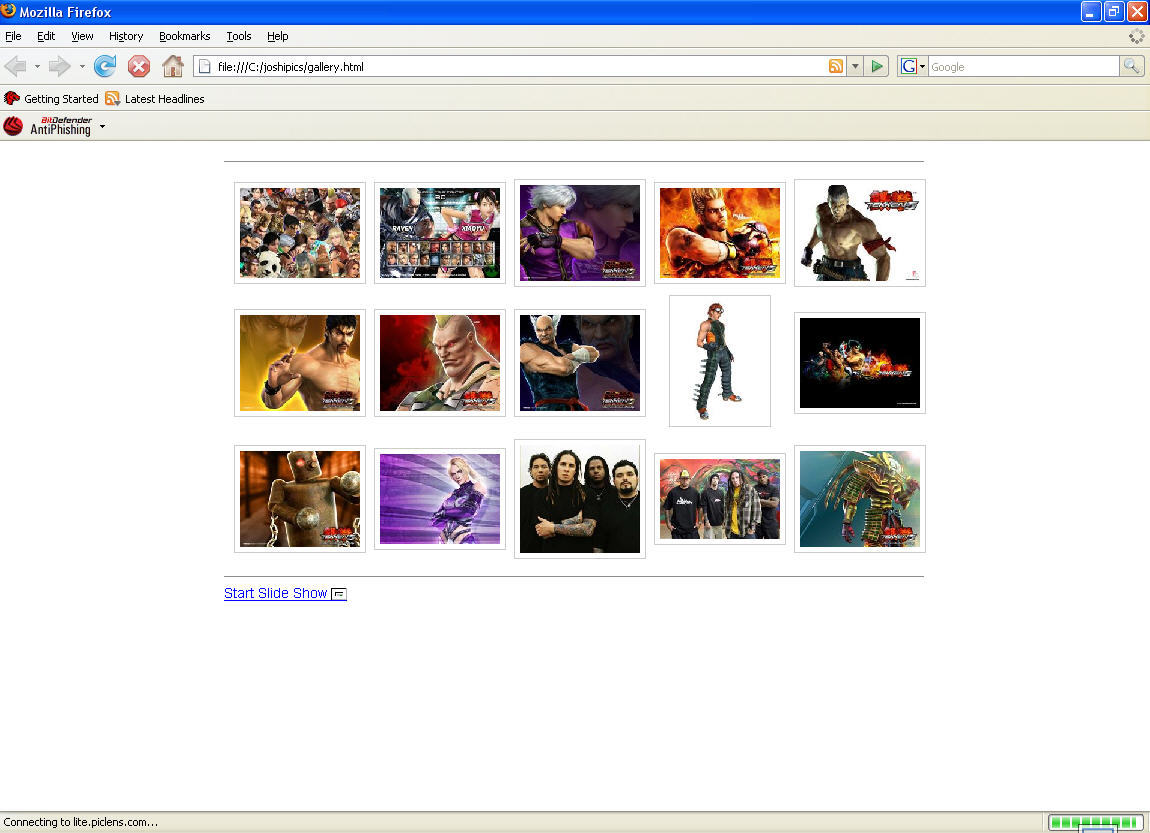Open the Tools menu
1150x833 pixels.
click(238, 36)
